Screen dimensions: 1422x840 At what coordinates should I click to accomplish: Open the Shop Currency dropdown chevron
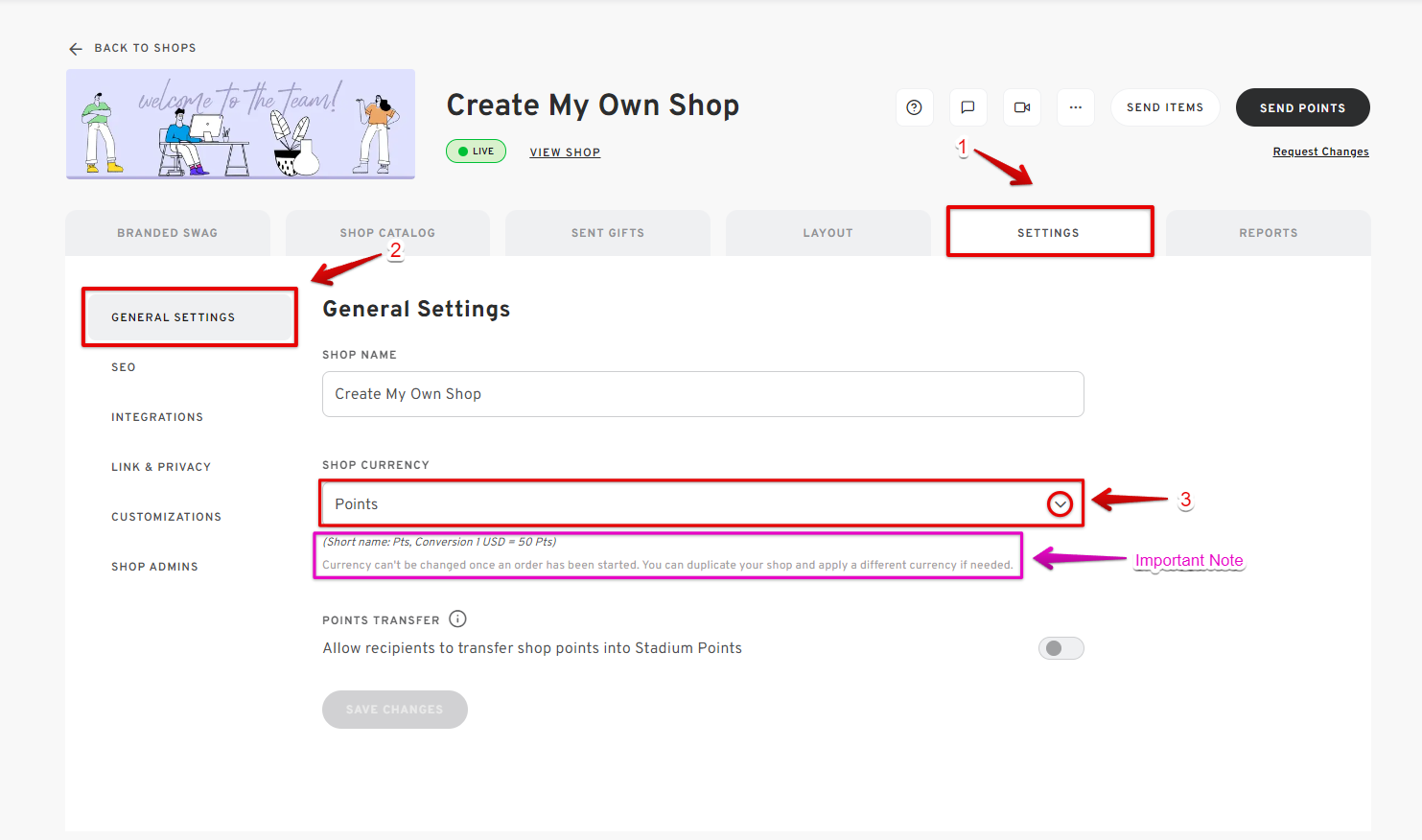tap(1060, 502)
